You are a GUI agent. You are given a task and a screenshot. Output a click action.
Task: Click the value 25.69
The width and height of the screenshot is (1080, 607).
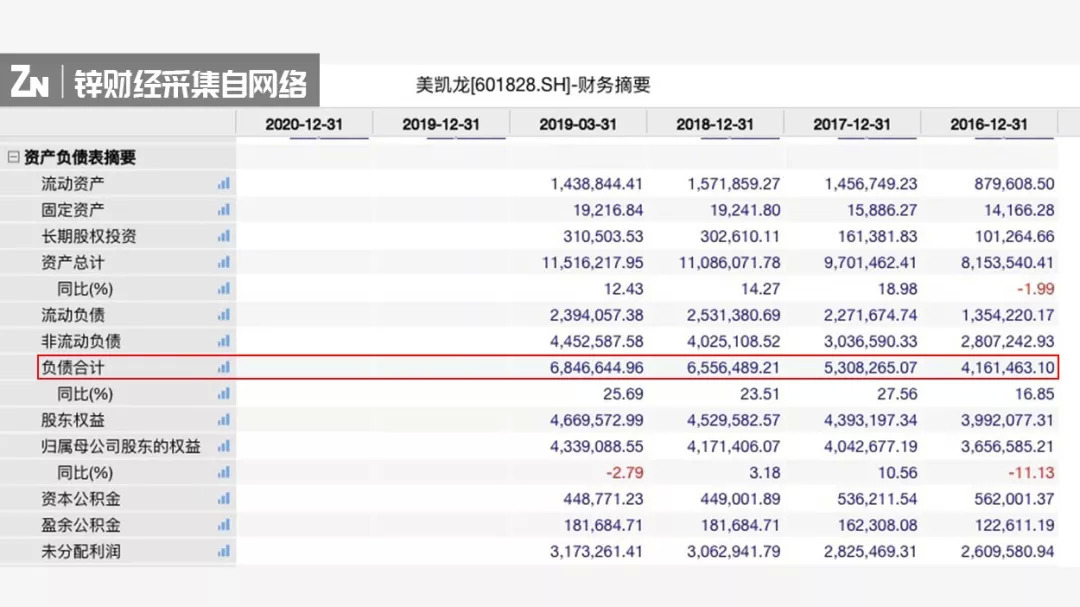tap(623, 394)
